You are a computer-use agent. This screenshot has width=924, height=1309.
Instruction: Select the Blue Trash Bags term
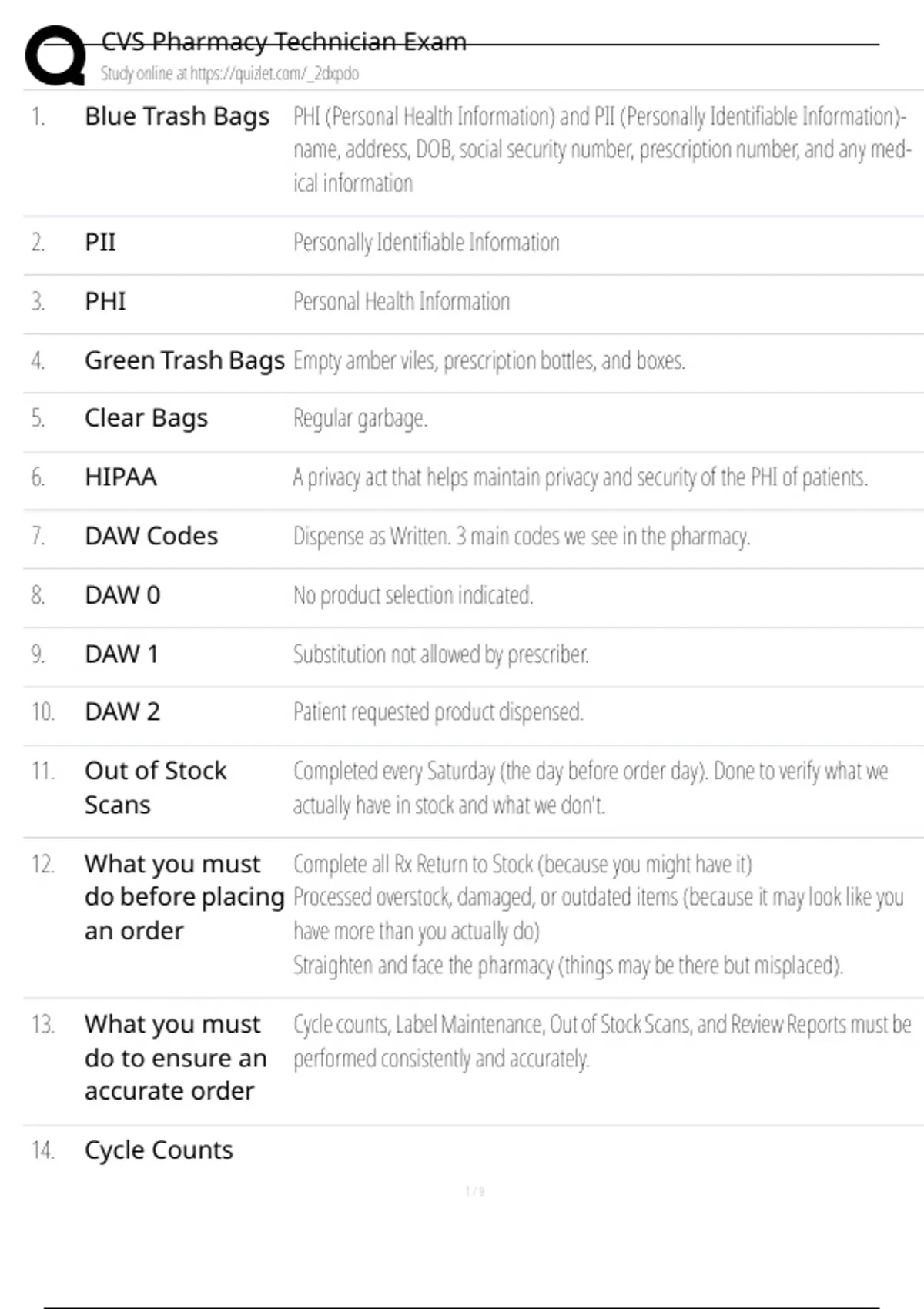point(177,116)
